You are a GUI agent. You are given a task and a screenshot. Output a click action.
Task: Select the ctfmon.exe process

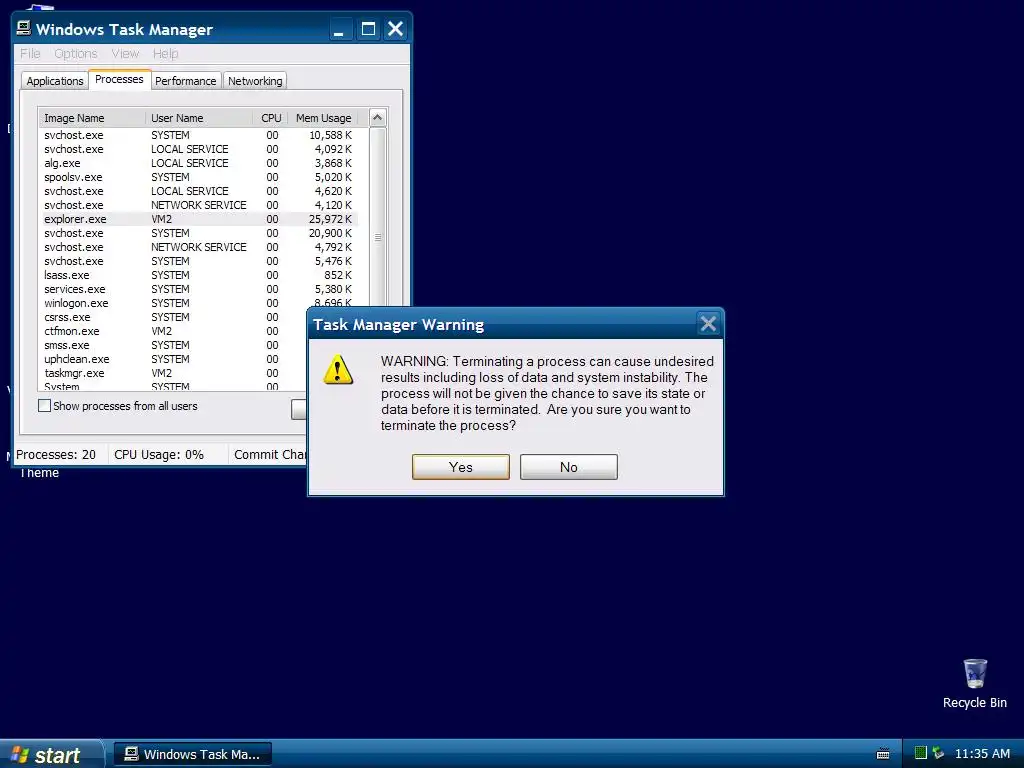pos(174,331)
